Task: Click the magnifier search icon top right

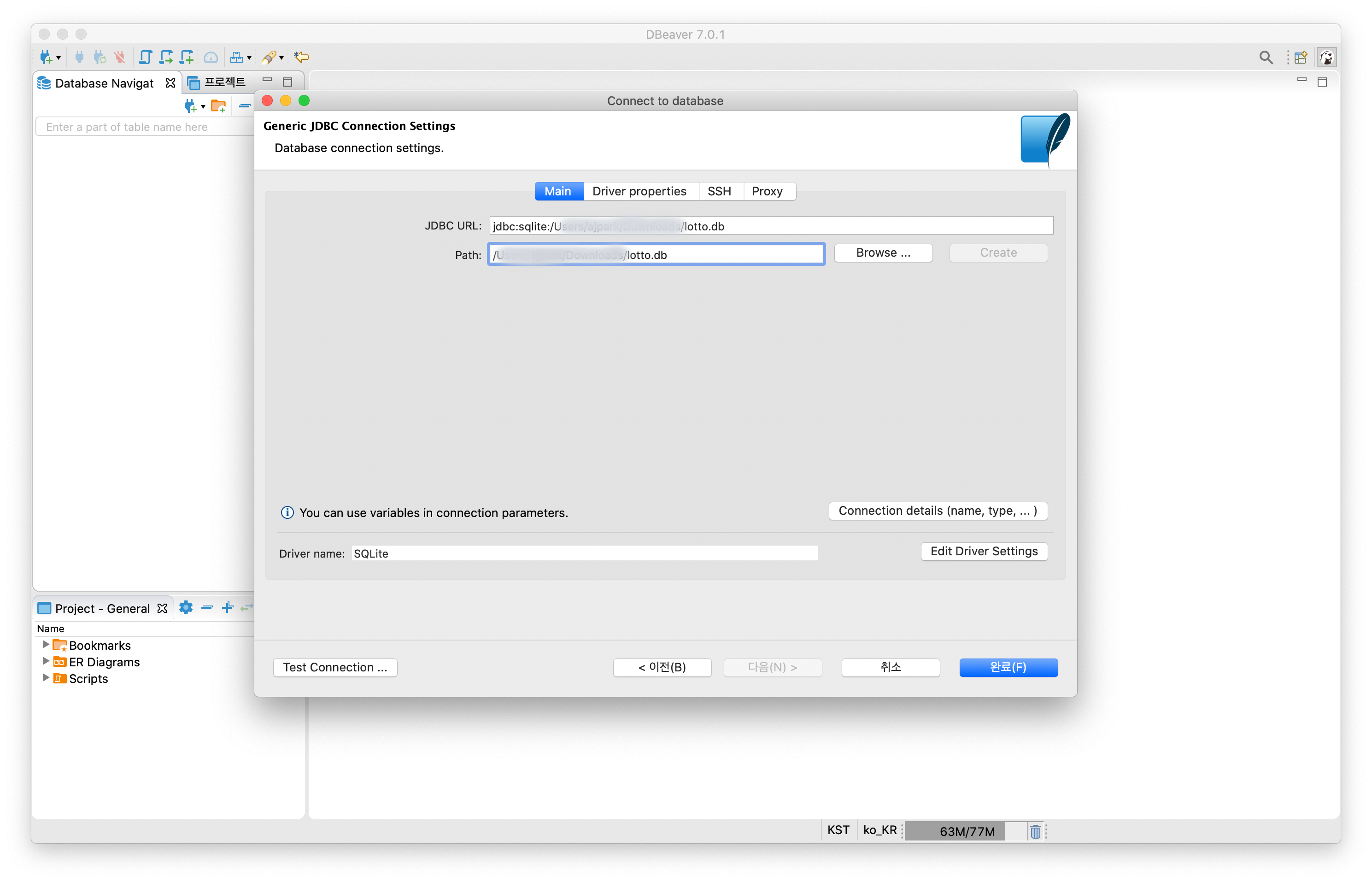Action: tap(1266, 57)
